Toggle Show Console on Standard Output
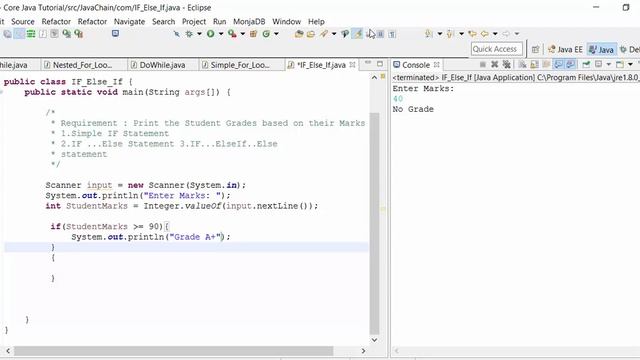Viewport: 640px width, 360px height. [x=558, y=64]
